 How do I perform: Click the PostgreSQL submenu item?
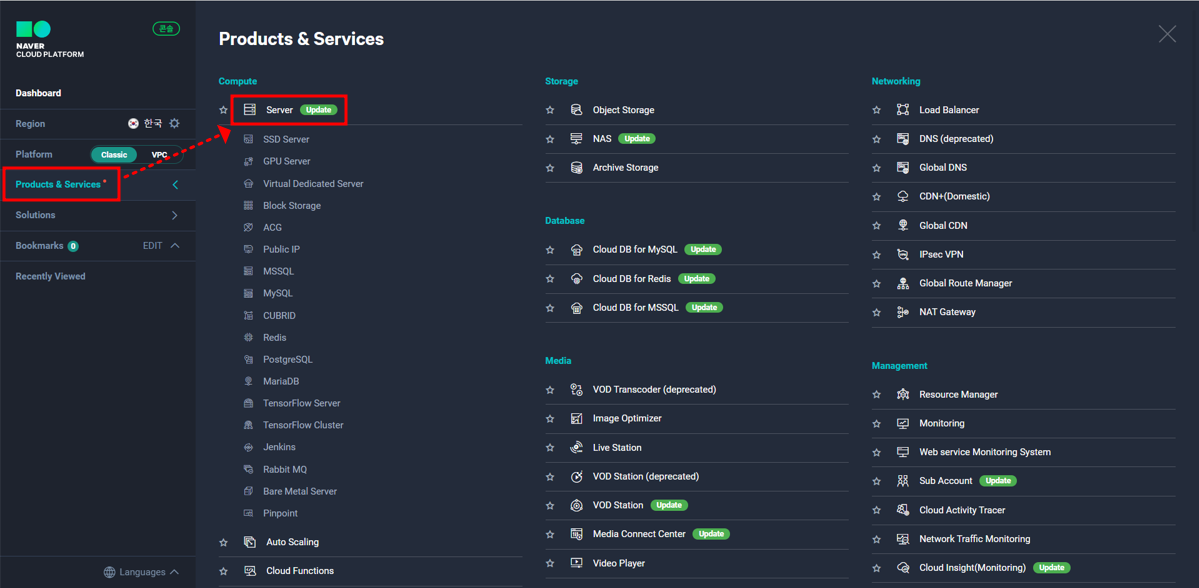pos(288,359)
